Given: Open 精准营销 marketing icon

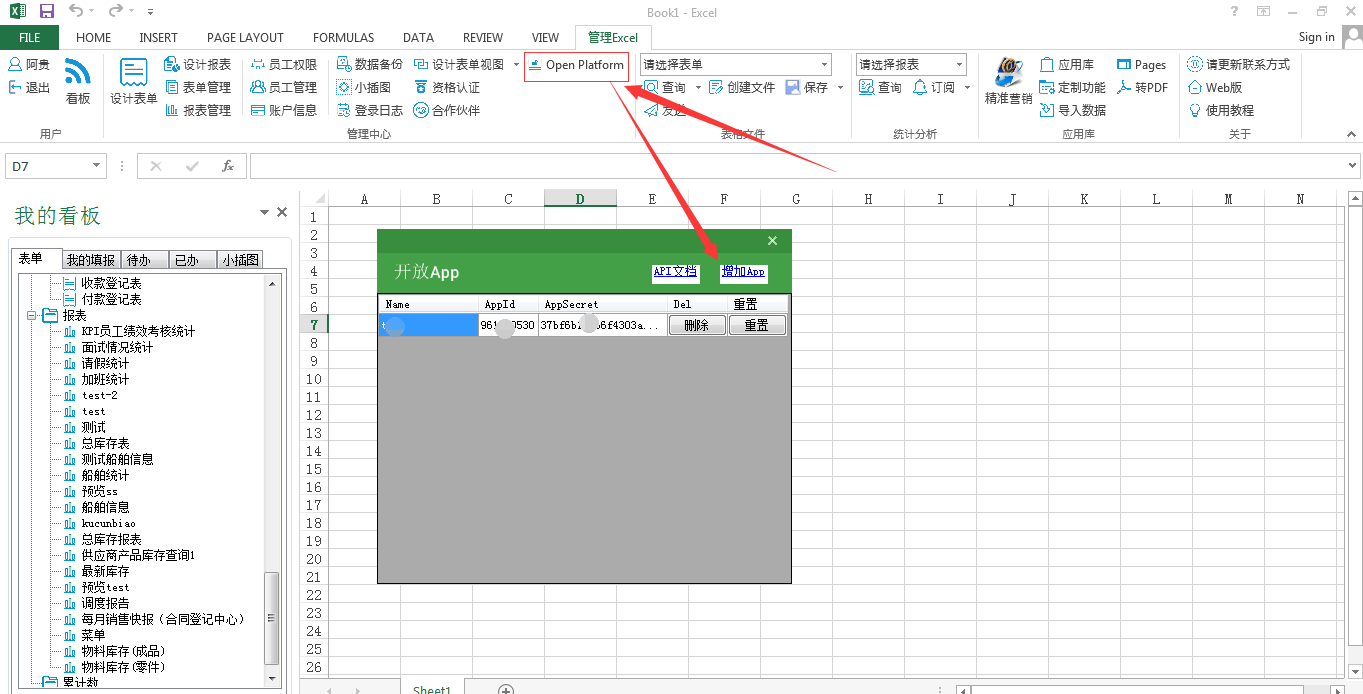Looking at the screenshot, I should 1008,82.
